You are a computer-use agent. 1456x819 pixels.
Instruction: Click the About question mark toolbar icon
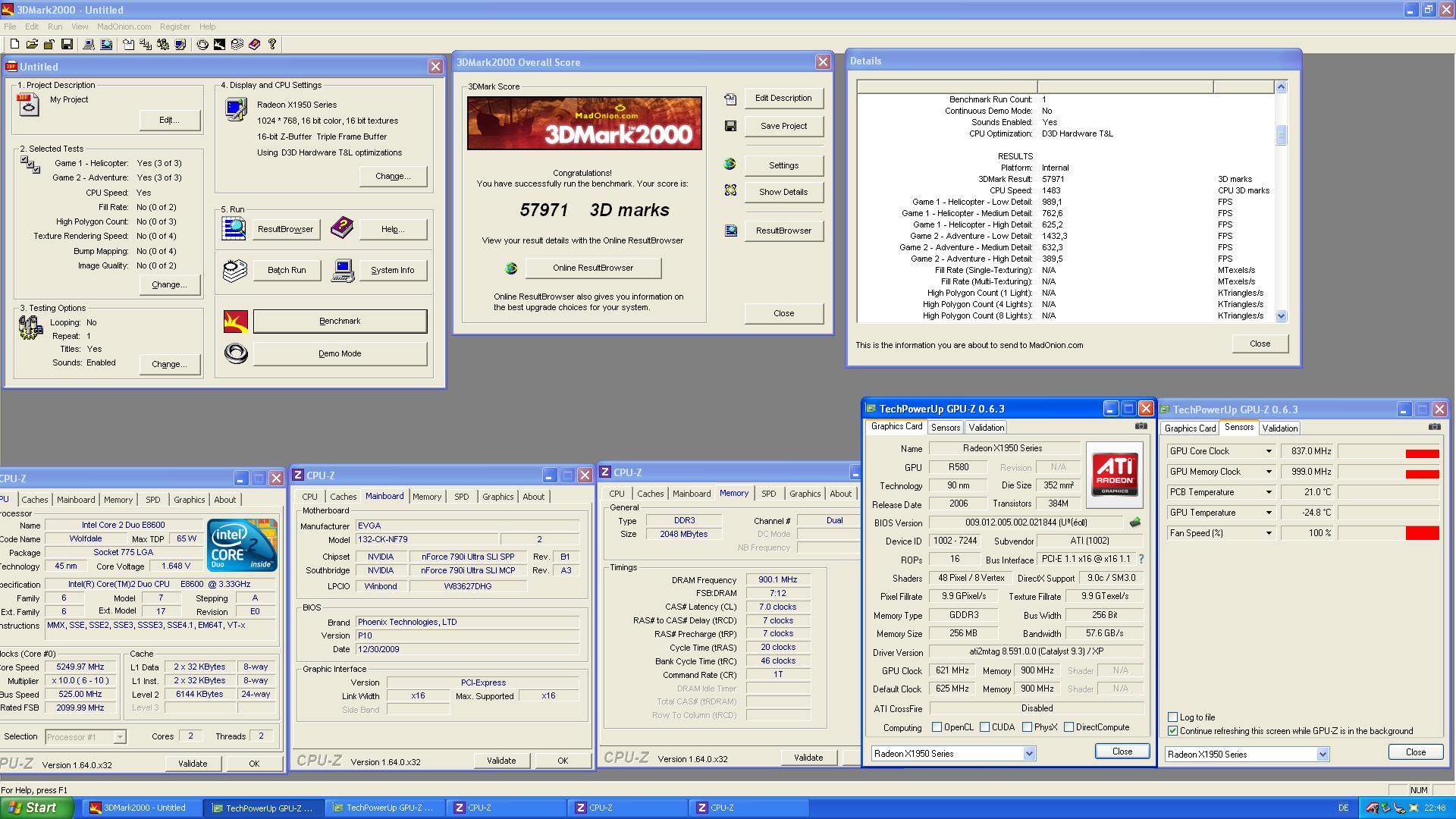point(272,45)
